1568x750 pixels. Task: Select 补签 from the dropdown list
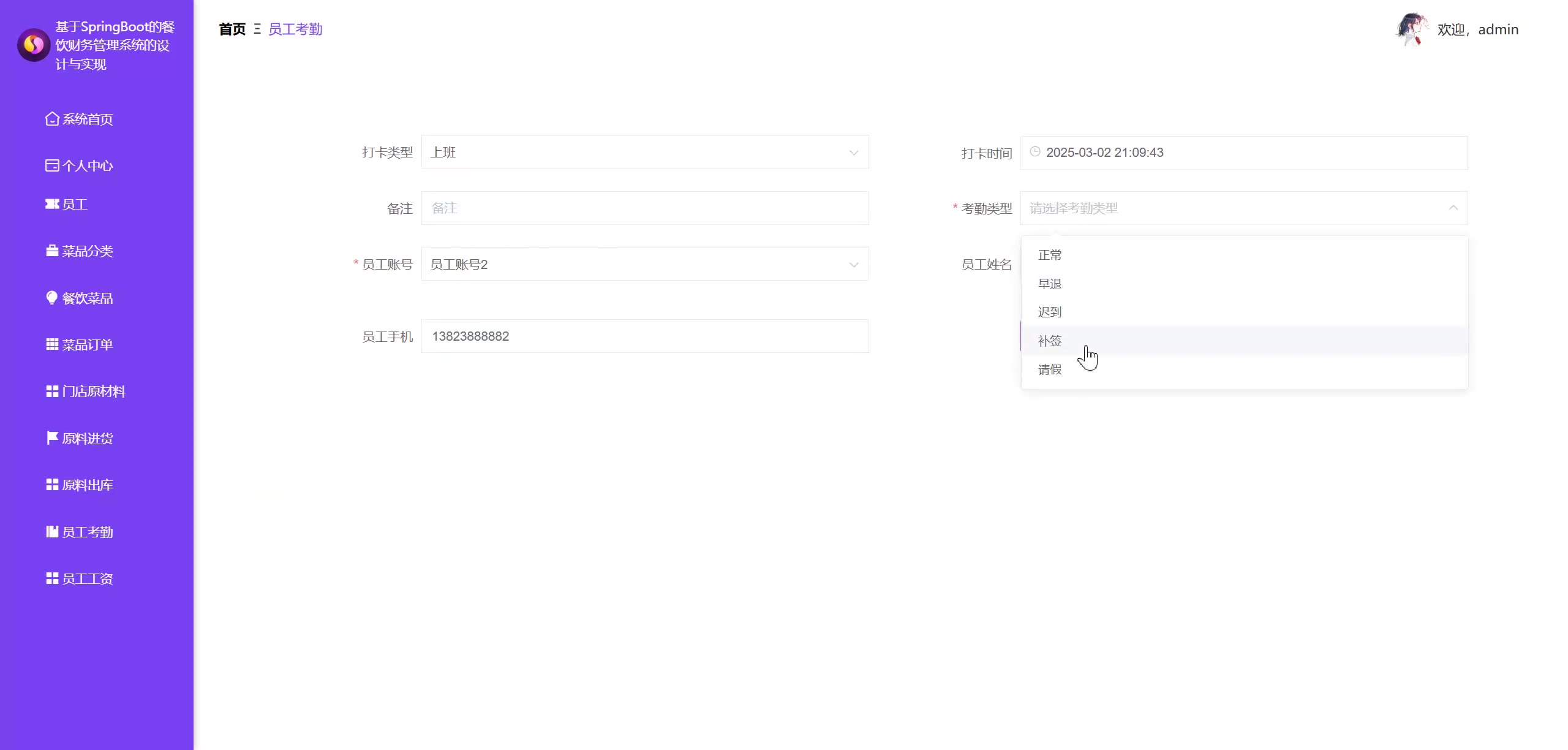click(1050, 341)
